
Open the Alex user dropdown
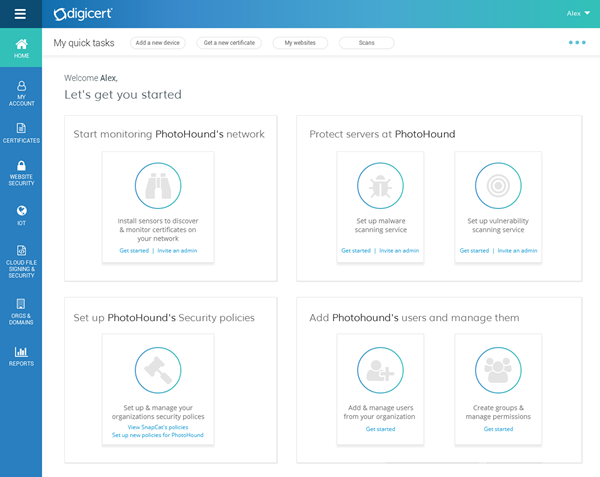tap(579, 13)
